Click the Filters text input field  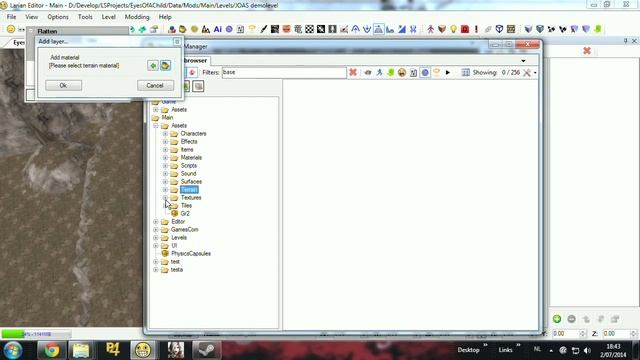pyautogui.click(x=284, y=72)
